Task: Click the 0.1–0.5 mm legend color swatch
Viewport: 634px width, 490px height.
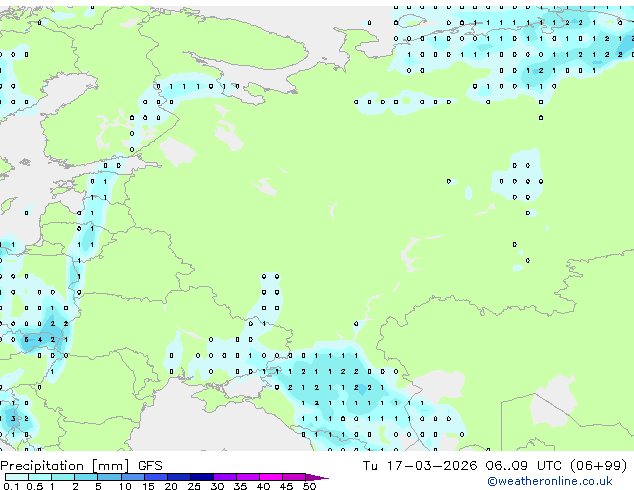Action: click(x=17, y=477)
